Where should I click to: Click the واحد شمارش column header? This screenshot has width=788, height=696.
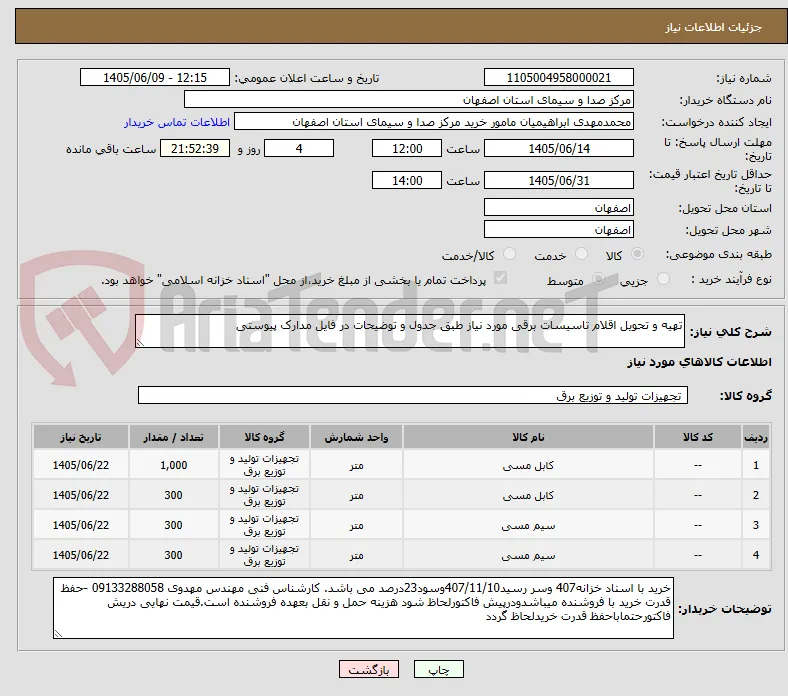356,437
